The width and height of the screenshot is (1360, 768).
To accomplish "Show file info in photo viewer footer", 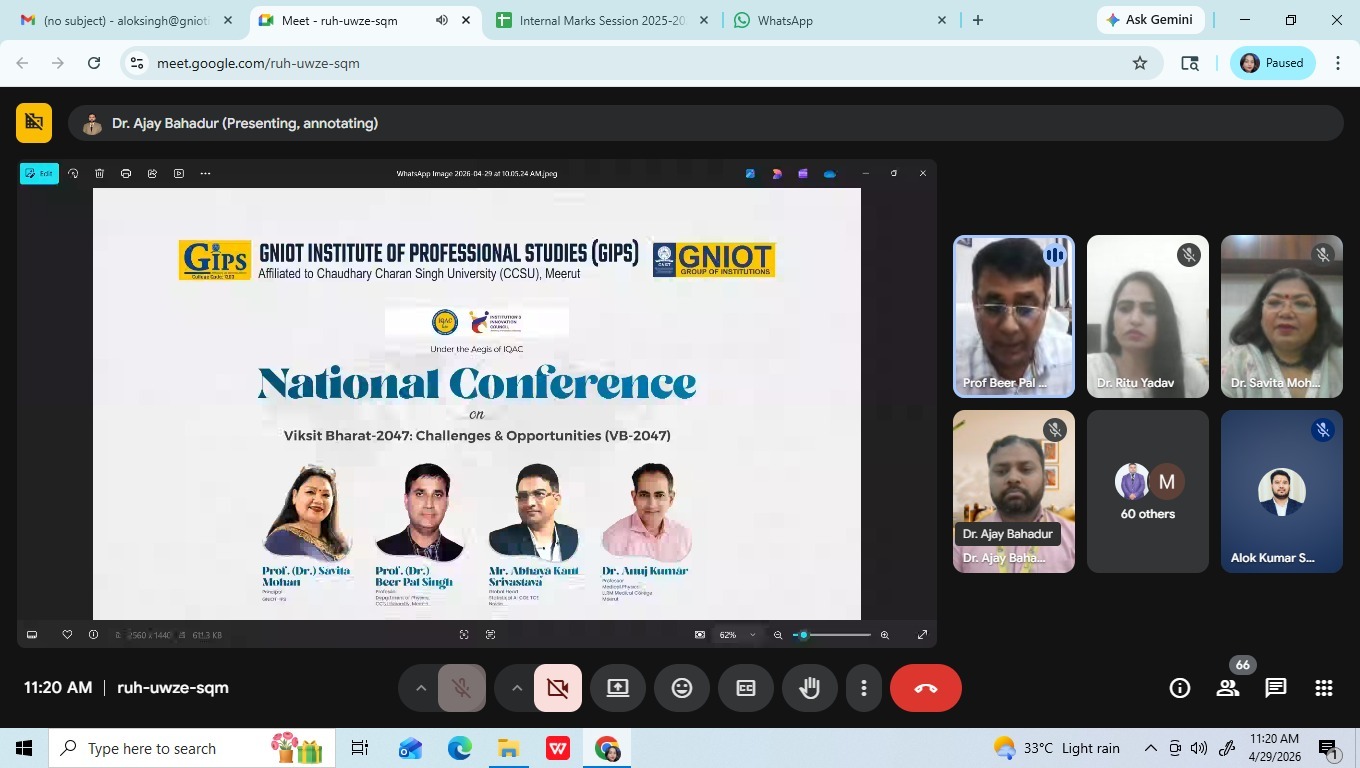I will 93,635.
